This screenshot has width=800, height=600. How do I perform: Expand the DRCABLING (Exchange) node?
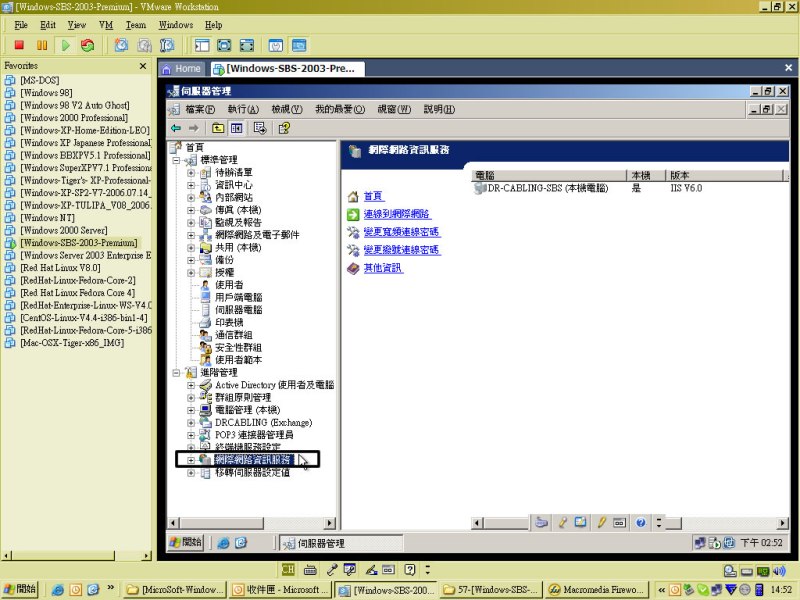point(191,422)
